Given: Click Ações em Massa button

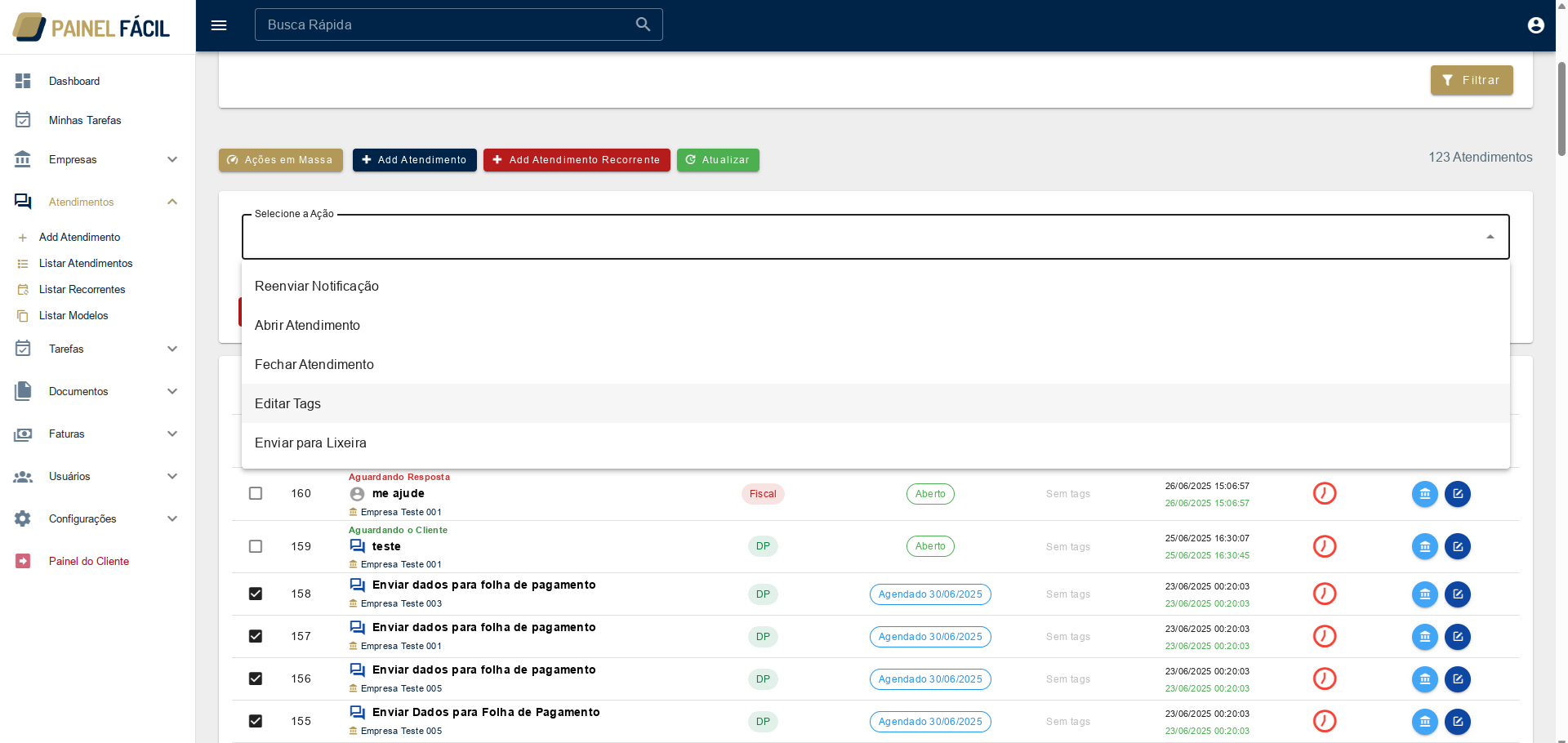Looking at the screenshot, I should pyautogui.click(x=281, y=160).
